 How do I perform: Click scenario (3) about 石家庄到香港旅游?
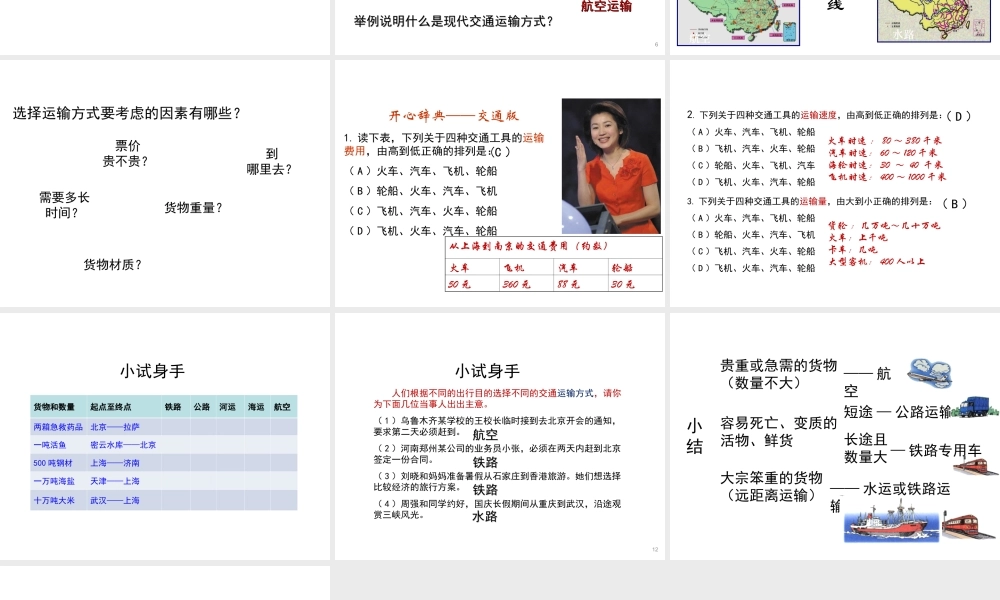[497, 481]
